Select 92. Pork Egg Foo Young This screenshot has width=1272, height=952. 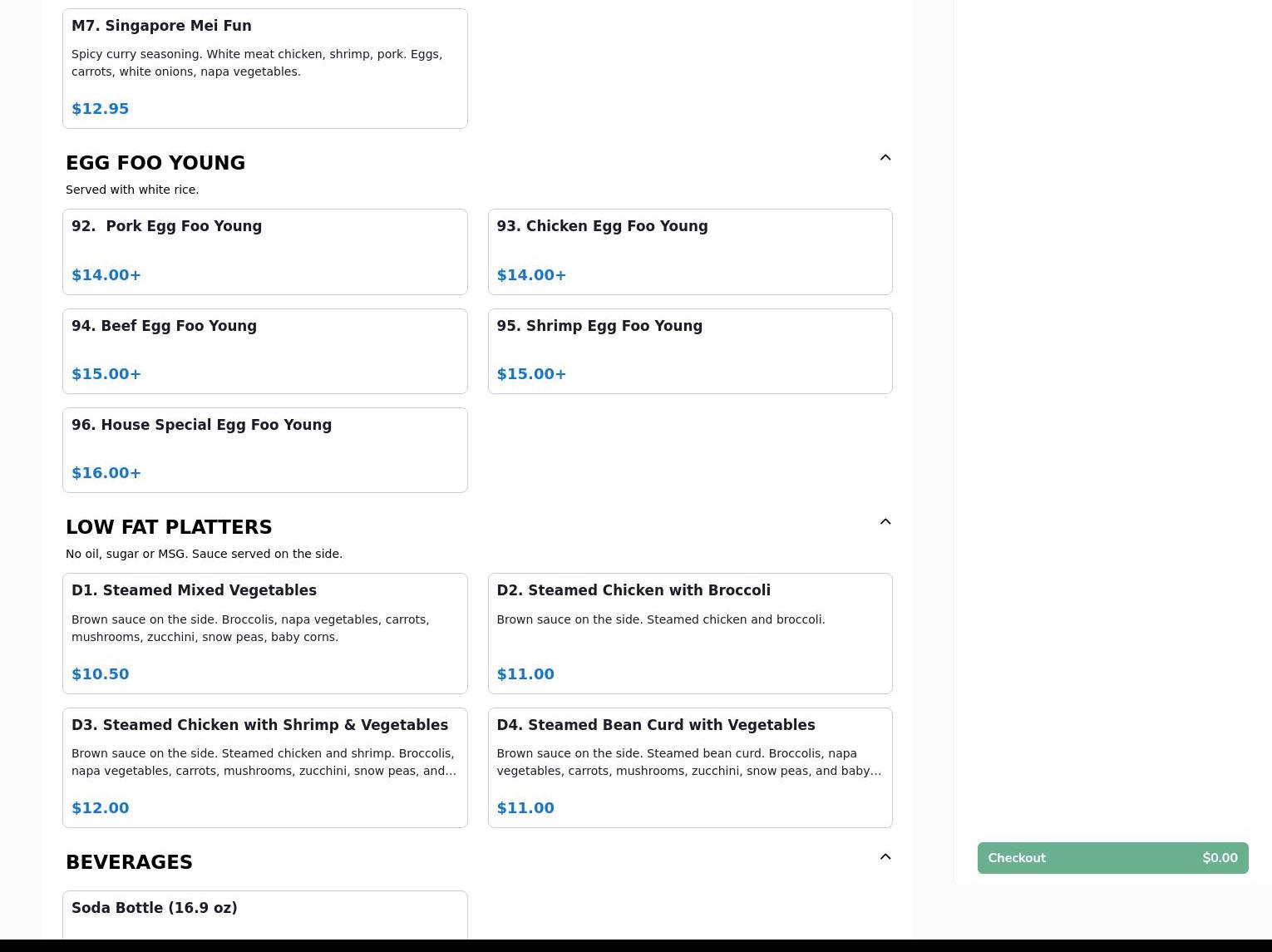pyautogui.click(x=264, y=251)
